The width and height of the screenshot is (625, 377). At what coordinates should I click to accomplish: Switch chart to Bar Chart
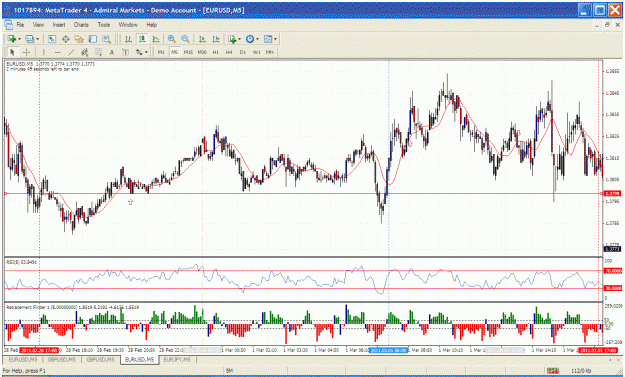128,39
